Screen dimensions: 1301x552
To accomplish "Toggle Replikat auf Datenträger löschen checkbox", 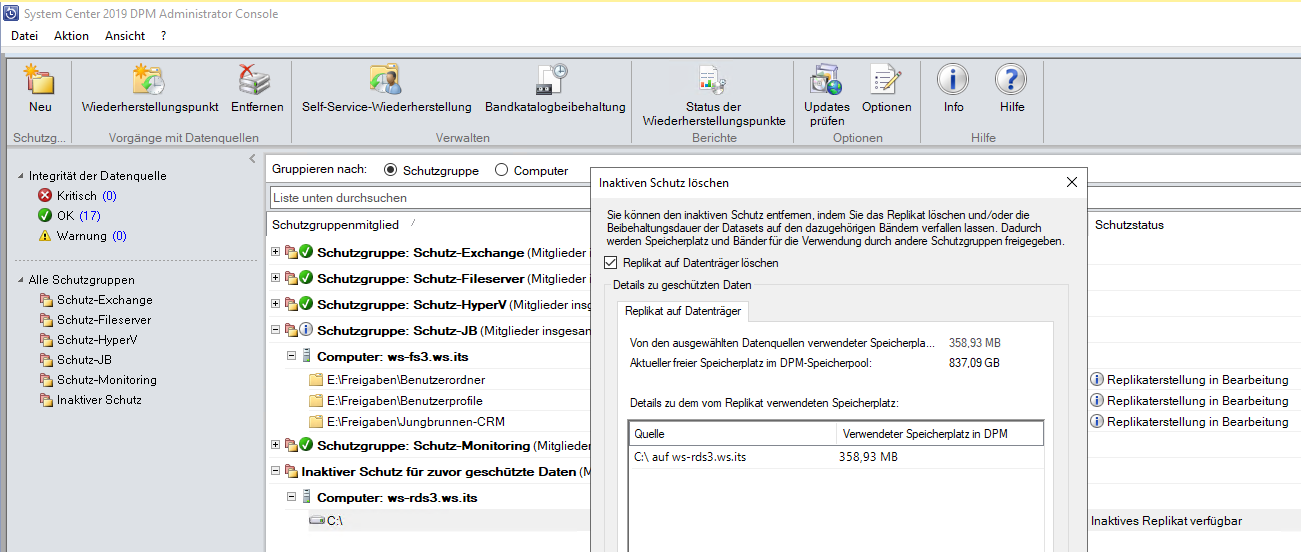I will (x=611, y=263).
